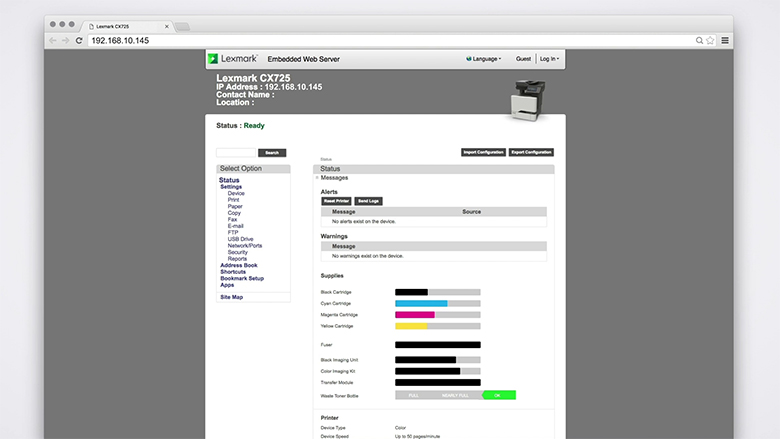This screenshot has width=780, height=439.
Task: Select Security in the Settings list
Action: tap(237, 252)
